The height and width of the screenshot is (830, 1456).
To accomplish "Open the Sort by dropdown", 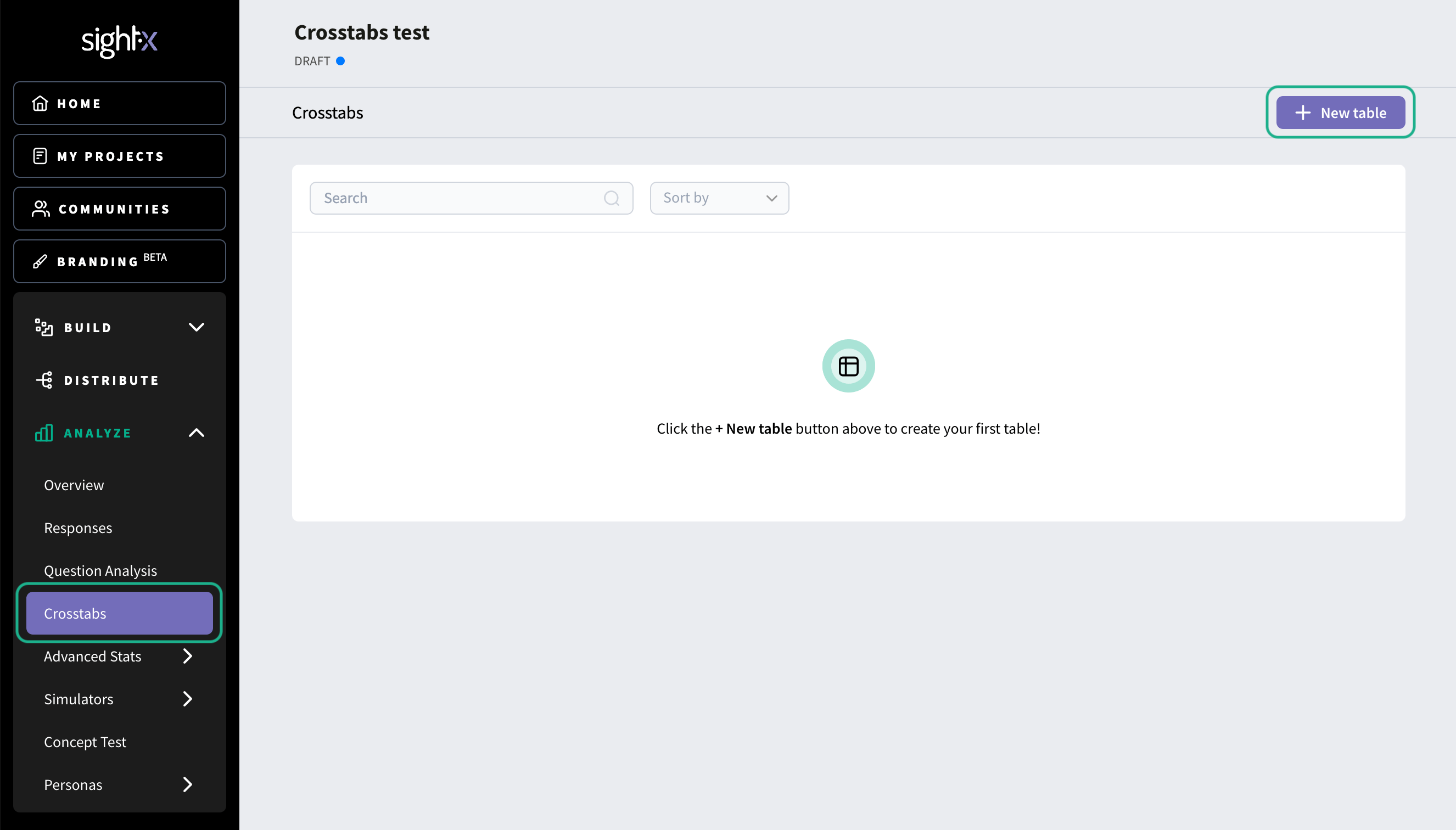I will [x=719, y=198].
